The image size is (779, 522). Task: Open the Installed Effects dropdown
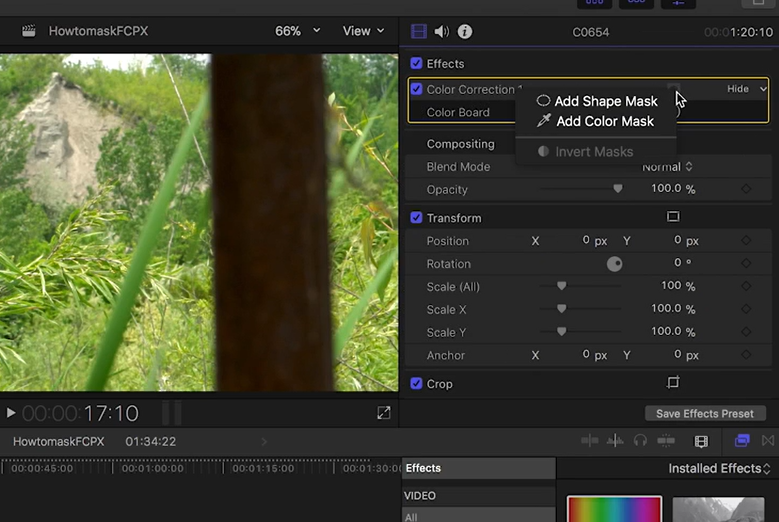tap(719, 468)
